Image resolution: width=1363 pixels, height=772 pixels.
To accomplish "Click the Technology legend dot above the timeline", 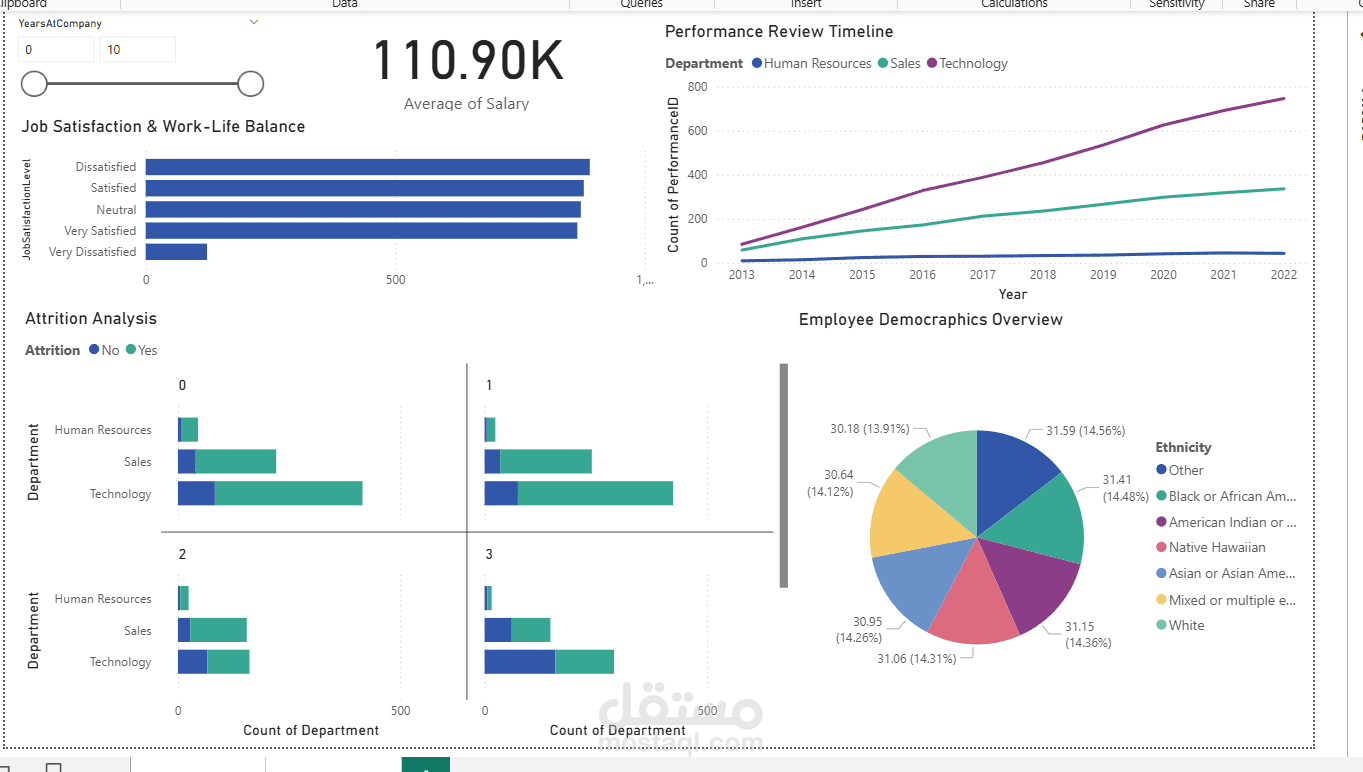I will click(933, 63).
